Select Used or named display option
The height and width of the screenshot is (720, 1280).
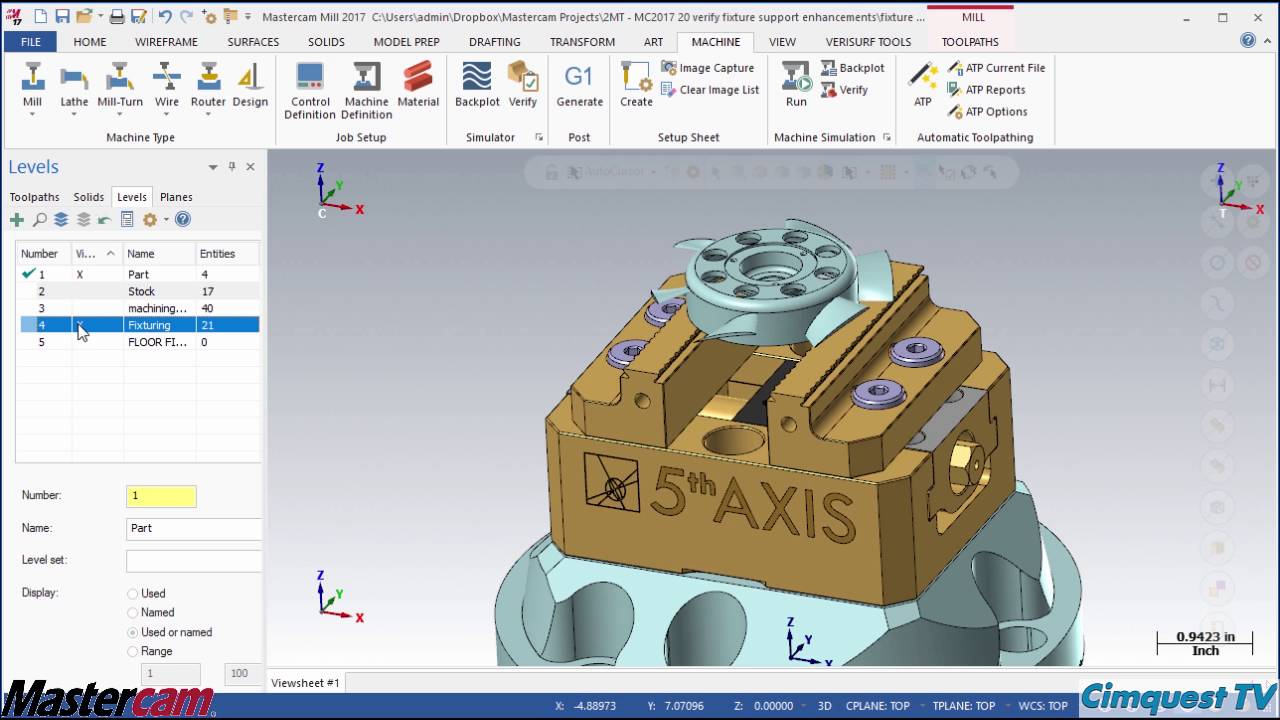[132, 633]
